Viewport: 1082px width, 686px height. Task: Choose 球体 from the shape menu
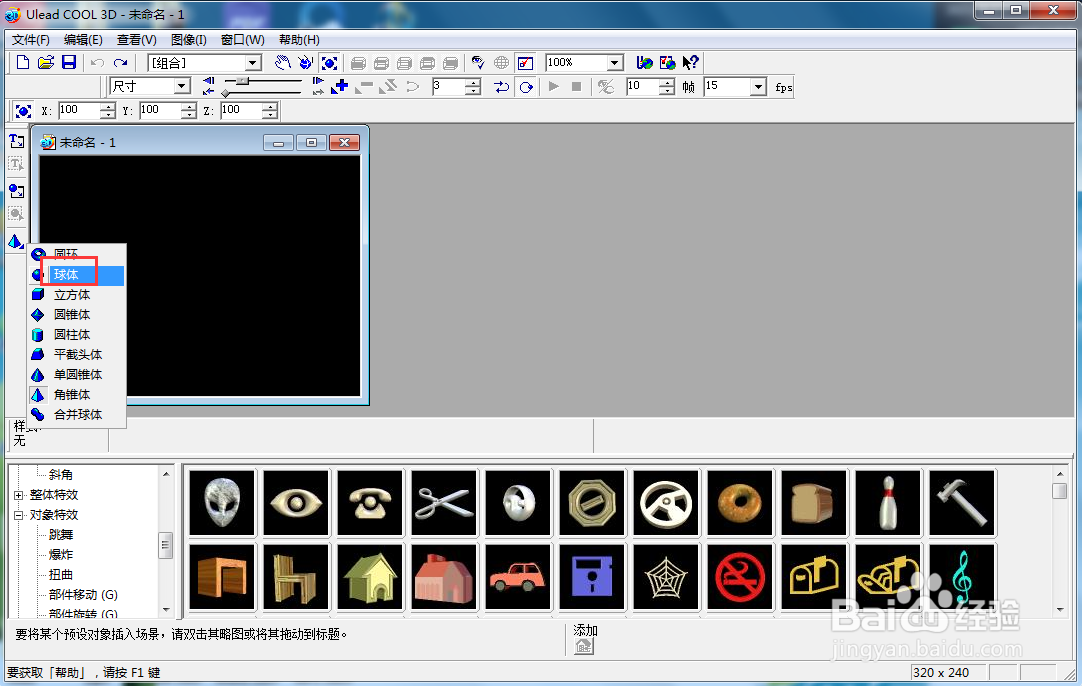[x=77, y=275]
